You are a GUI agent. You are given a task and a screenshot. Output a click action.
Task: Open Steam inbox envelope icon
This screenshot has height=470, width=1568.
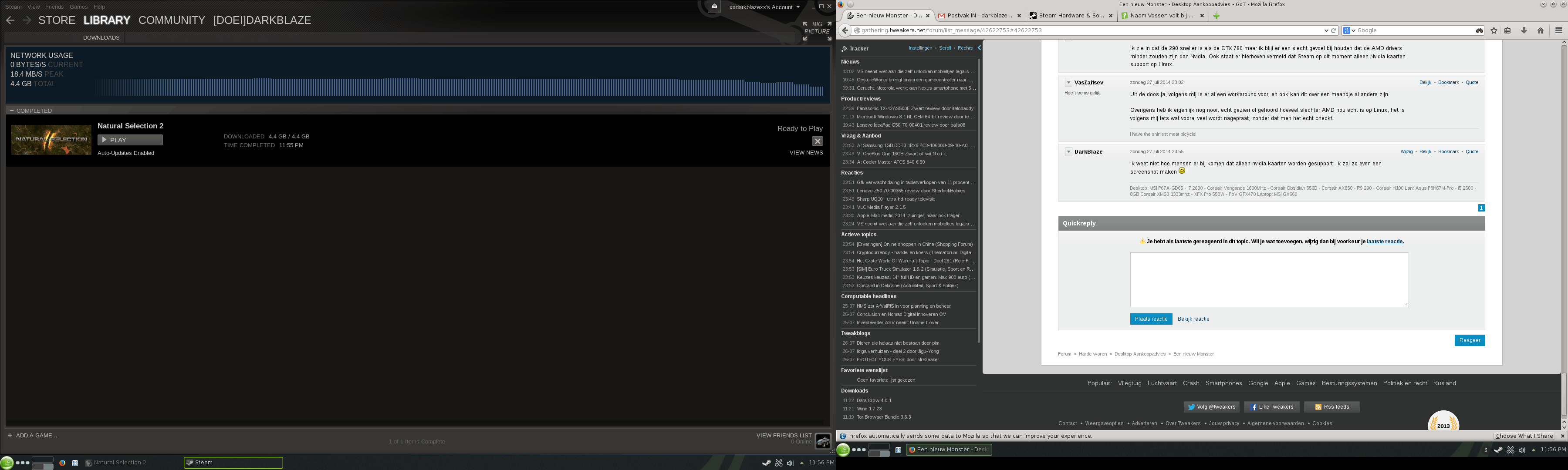715,7
